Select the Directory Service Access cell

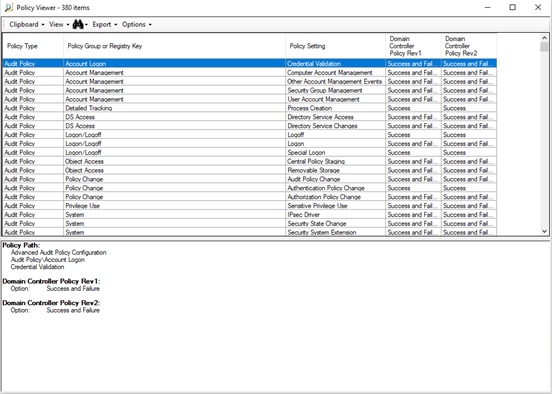[x=335, y=117]
